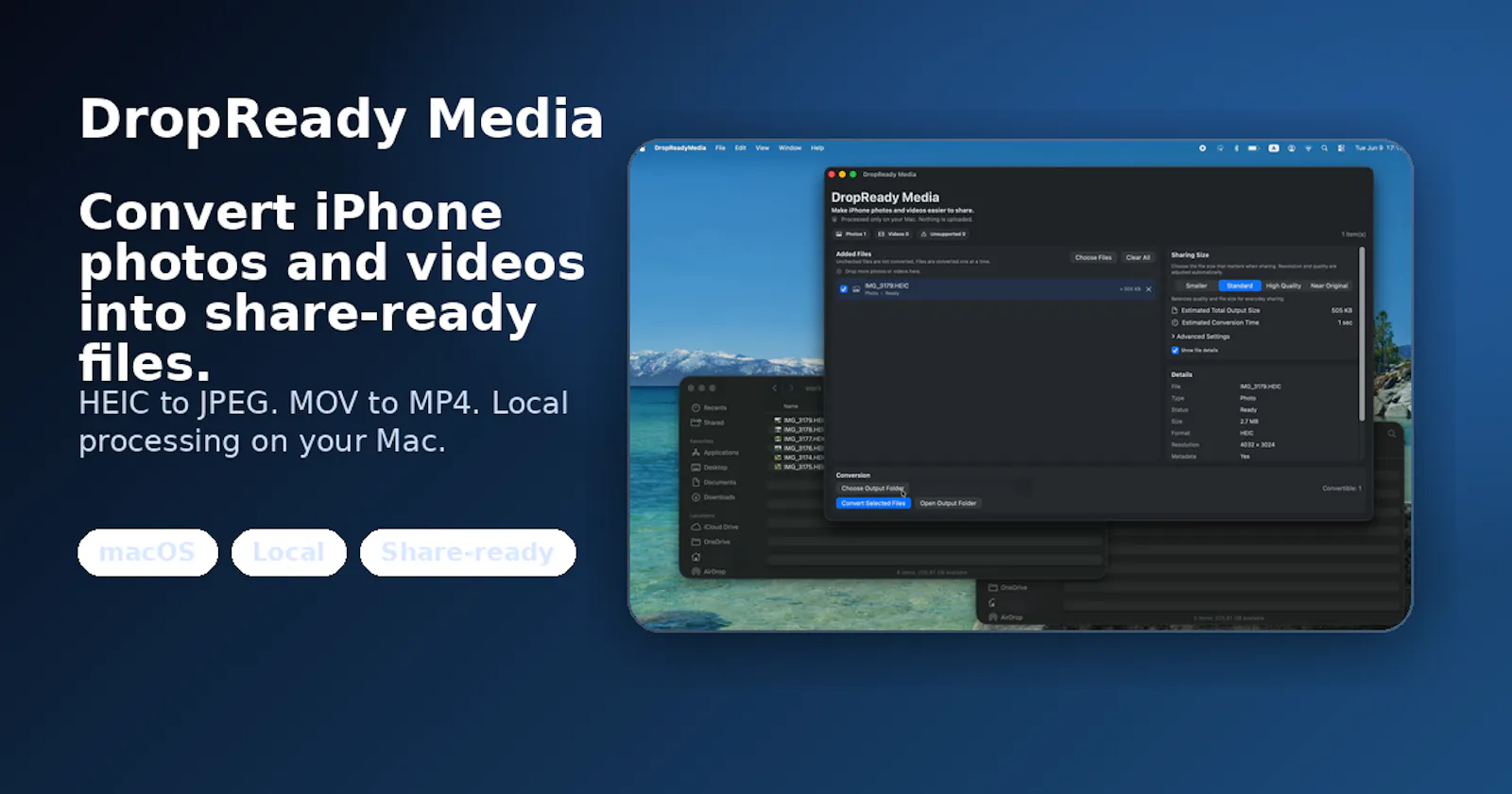Click the Convertible: 1 label

coord(1341,489)
